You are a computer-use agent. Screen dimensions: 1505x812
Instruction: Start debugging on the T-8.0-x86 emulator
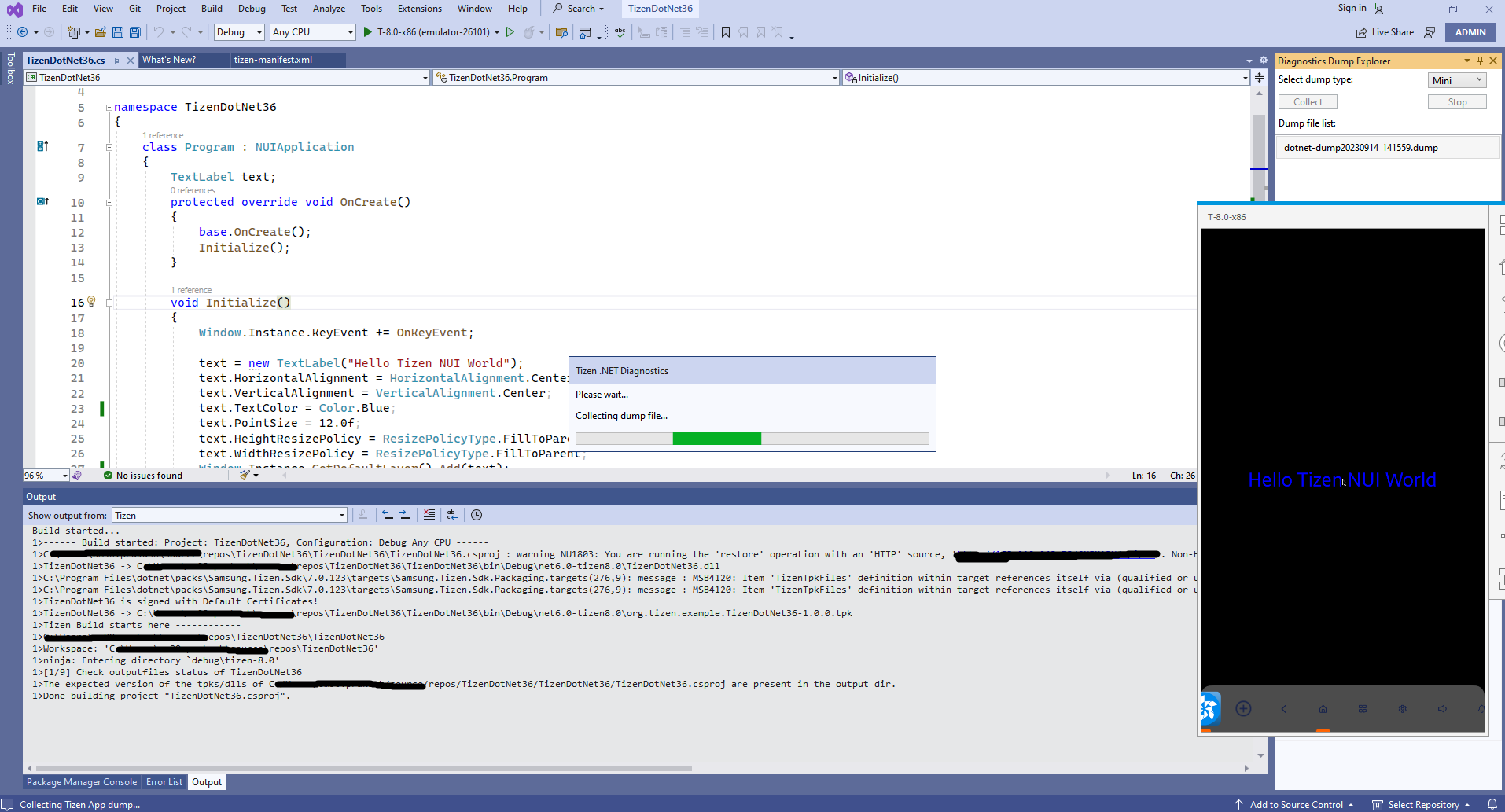366,32
